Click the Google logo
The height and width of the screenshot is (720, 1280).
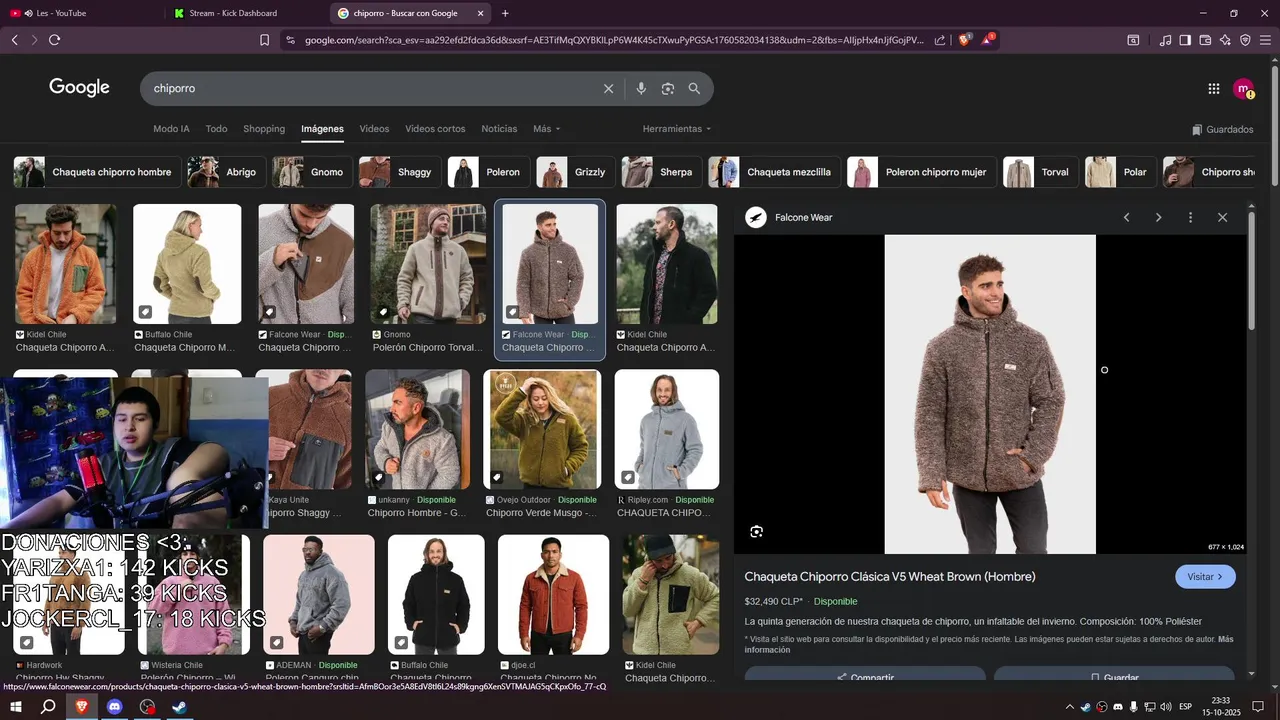(x=79, y=88)
